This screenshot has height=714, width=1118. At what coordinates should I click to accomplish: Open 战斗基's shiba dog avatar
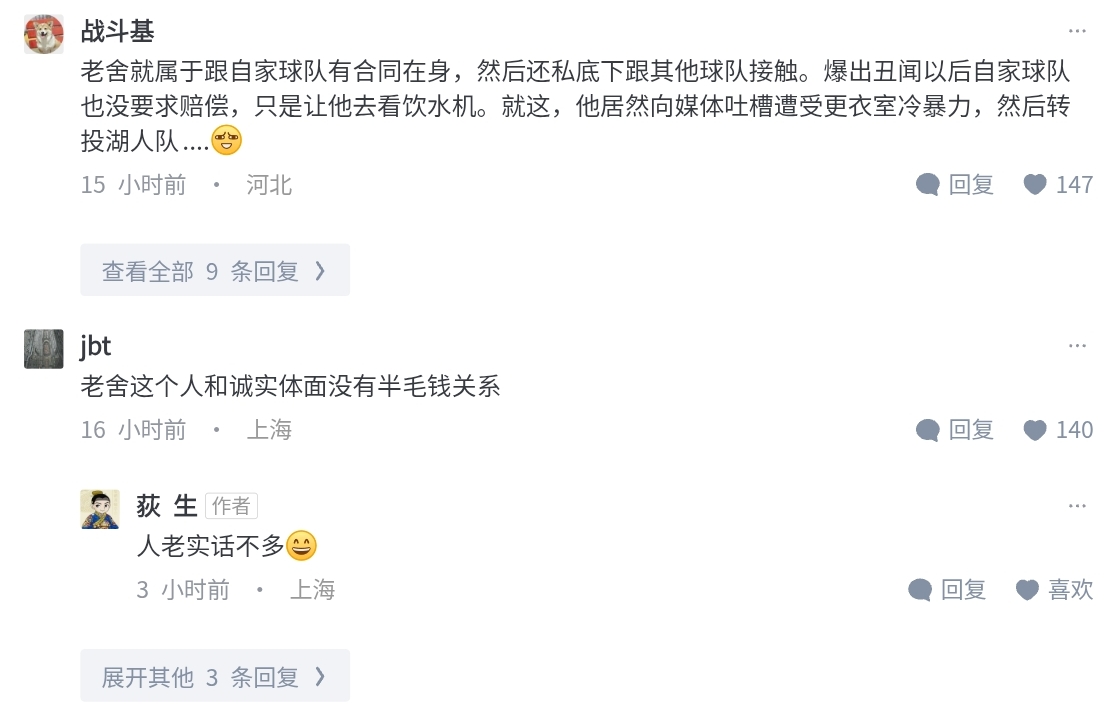point(43,34)
